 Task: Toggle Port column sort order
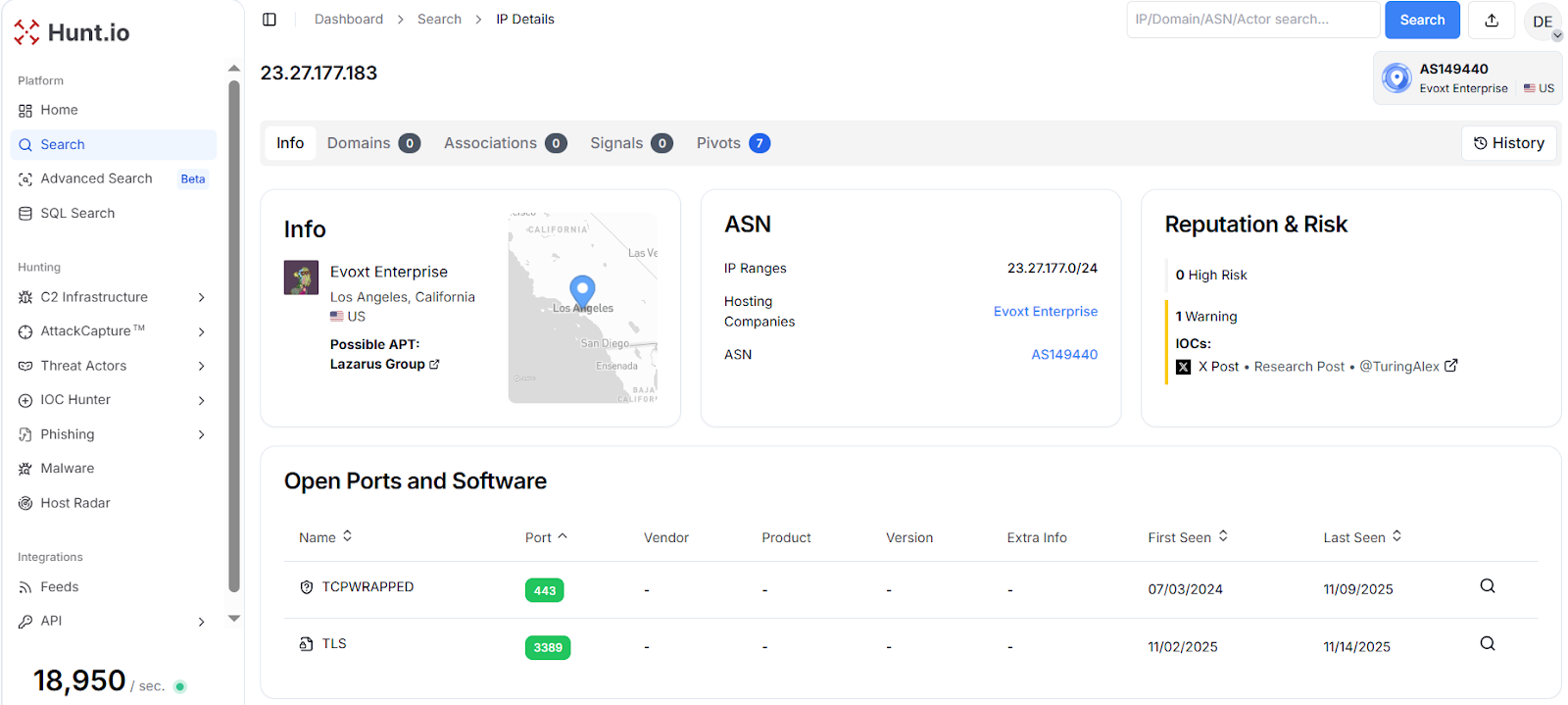[546, 537]
